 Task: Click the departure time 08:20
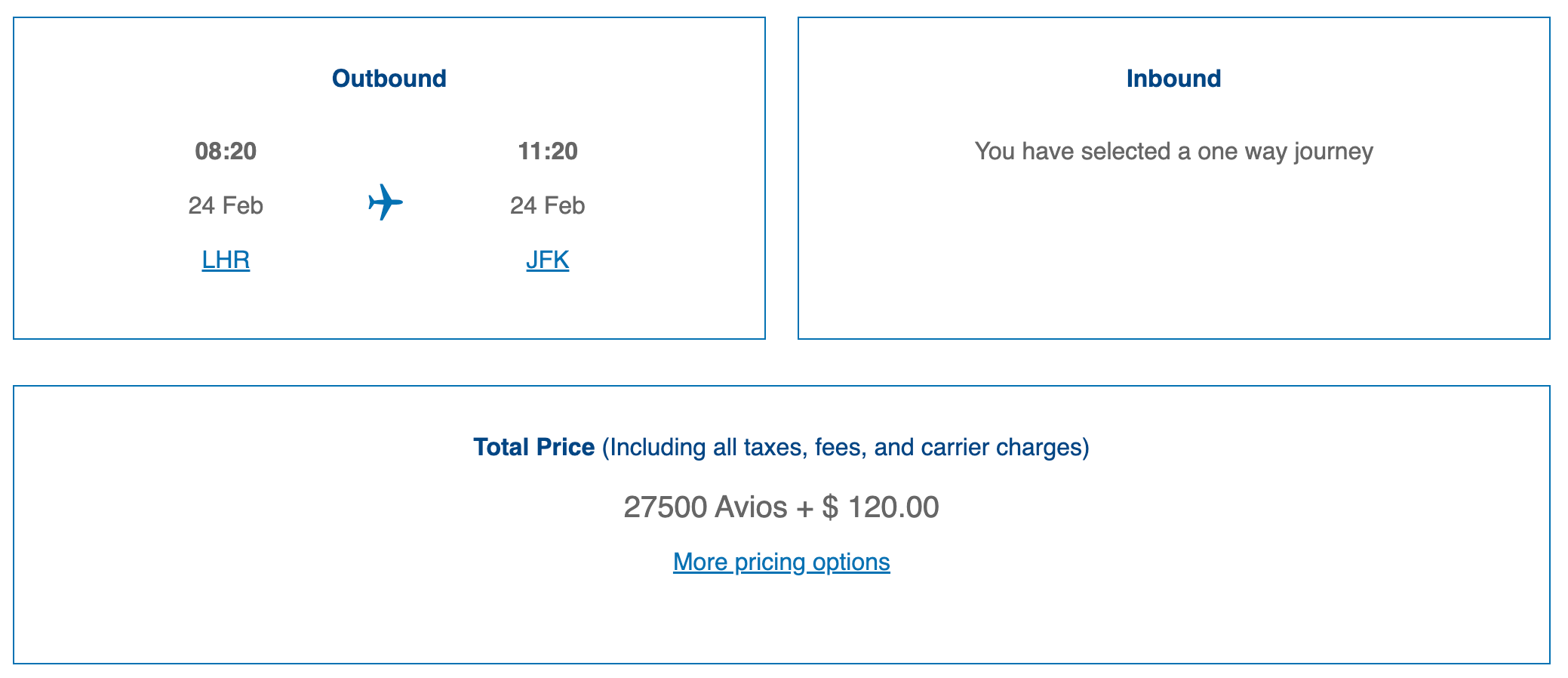click(x=225, y=151)
